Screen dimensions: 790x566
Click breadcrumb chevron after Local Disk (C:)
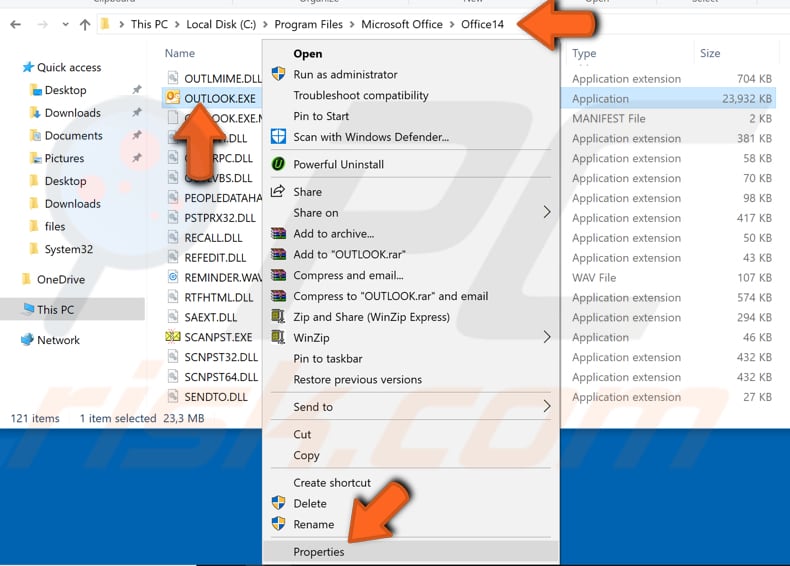pos(266,24)
